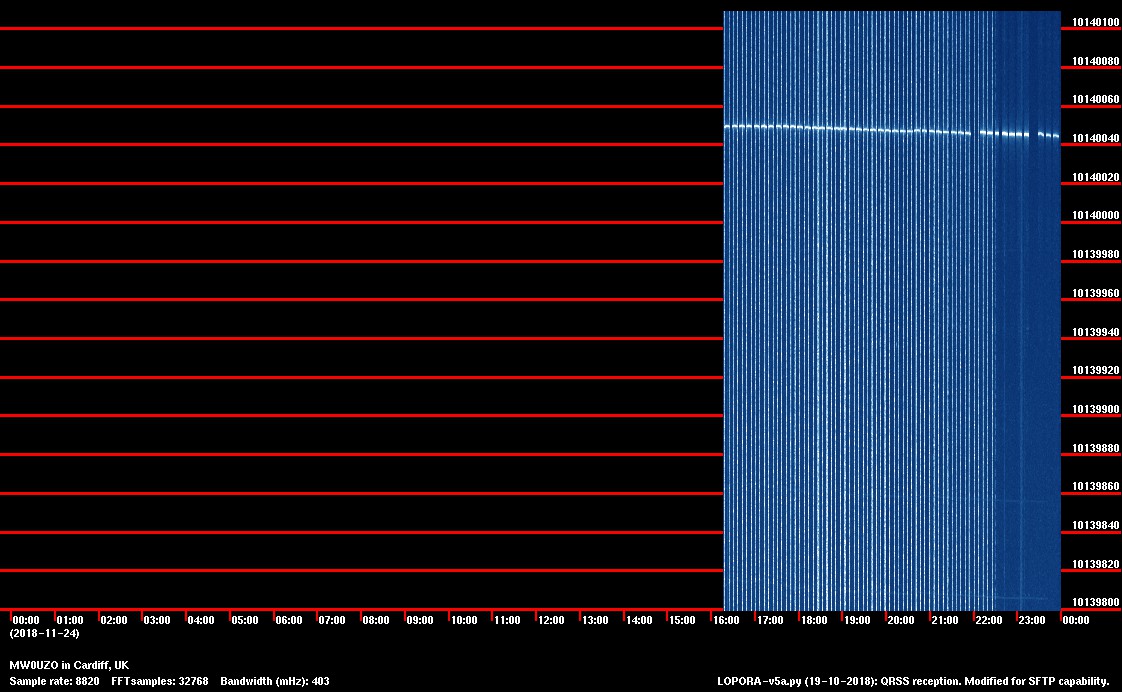Click the 09:00 time axis label

pos(420,621)
